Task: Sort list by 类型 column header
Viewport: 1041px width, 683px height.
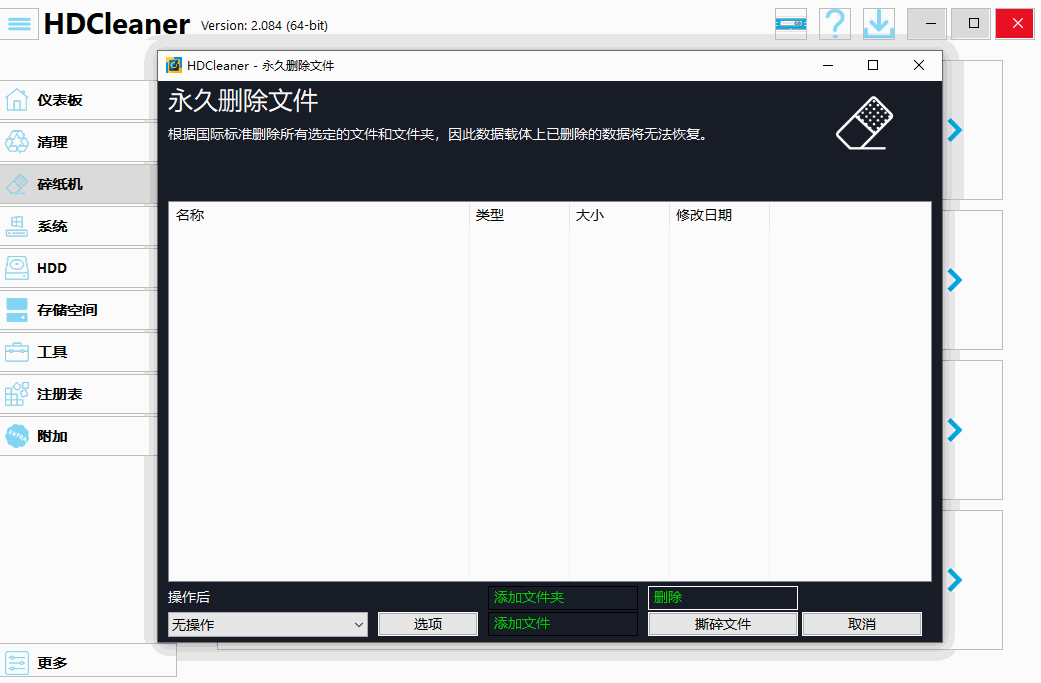Action: click(x=519, y=215)
